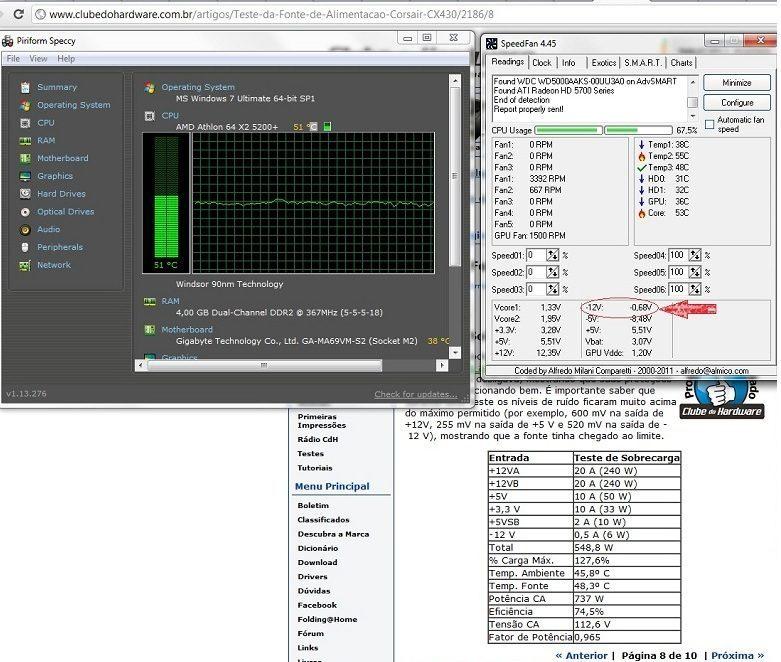Open the View menu in Speccy

(38, 59)
